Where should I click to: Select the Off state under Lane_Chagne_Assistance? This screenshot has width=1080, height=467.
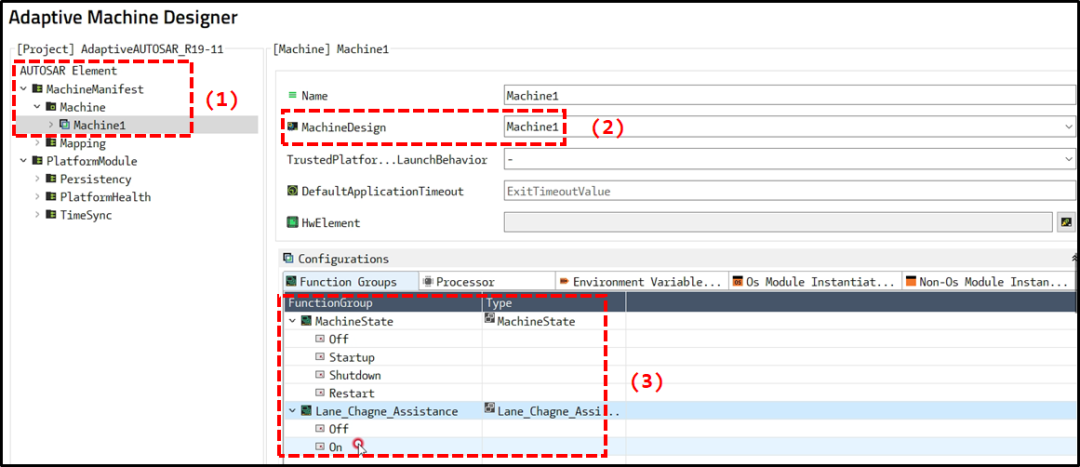pos(338,428)
